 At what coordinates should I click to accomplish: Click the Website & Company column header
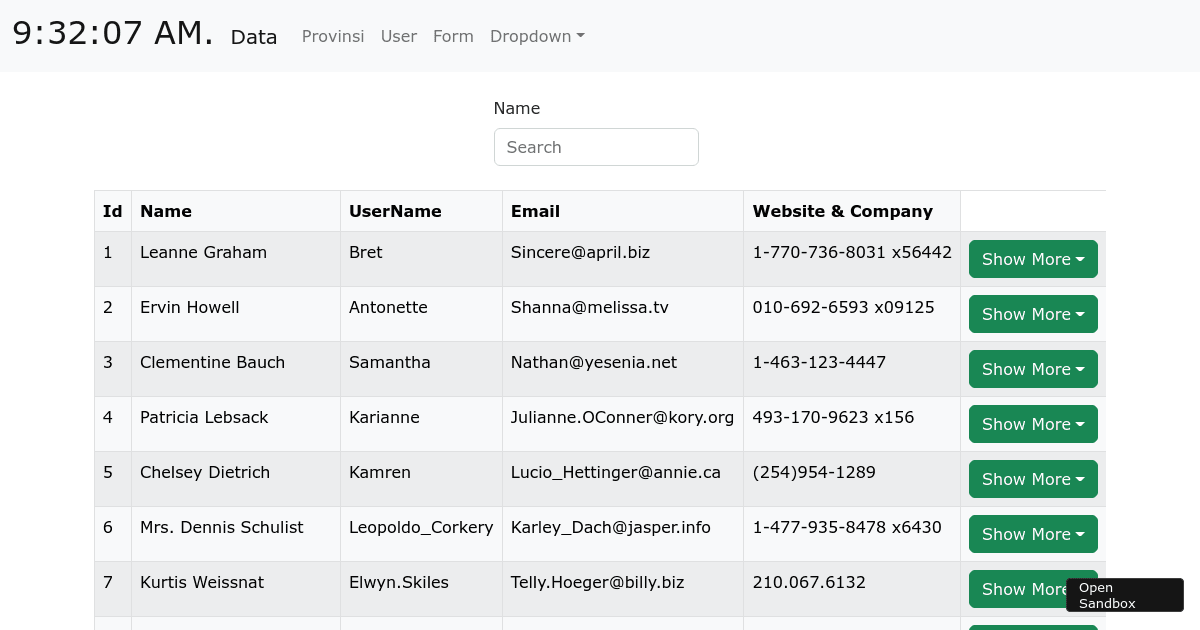coord(842,211)
